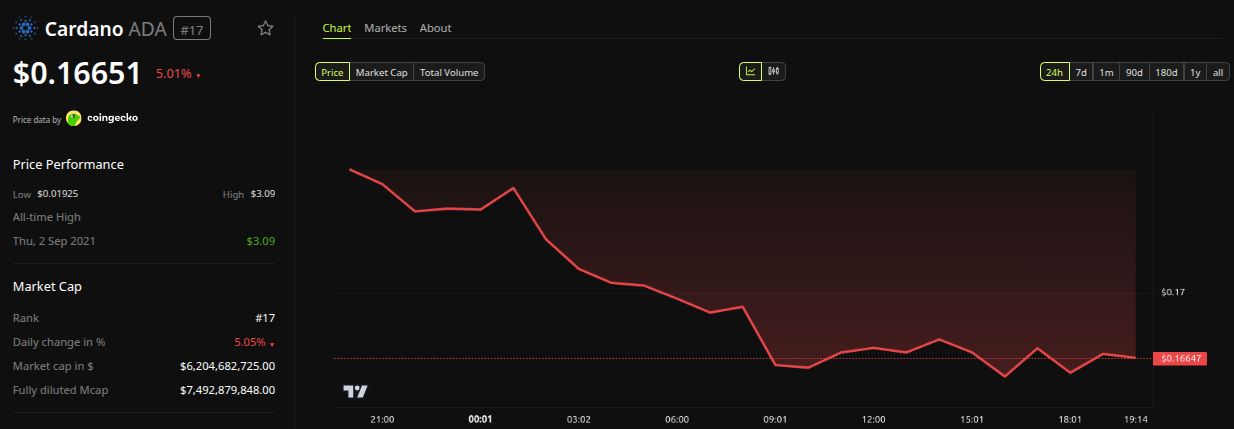Screen dimensions: 1234x429
Task: Click the 18:01 time axis label
Action: [1070, 419]
